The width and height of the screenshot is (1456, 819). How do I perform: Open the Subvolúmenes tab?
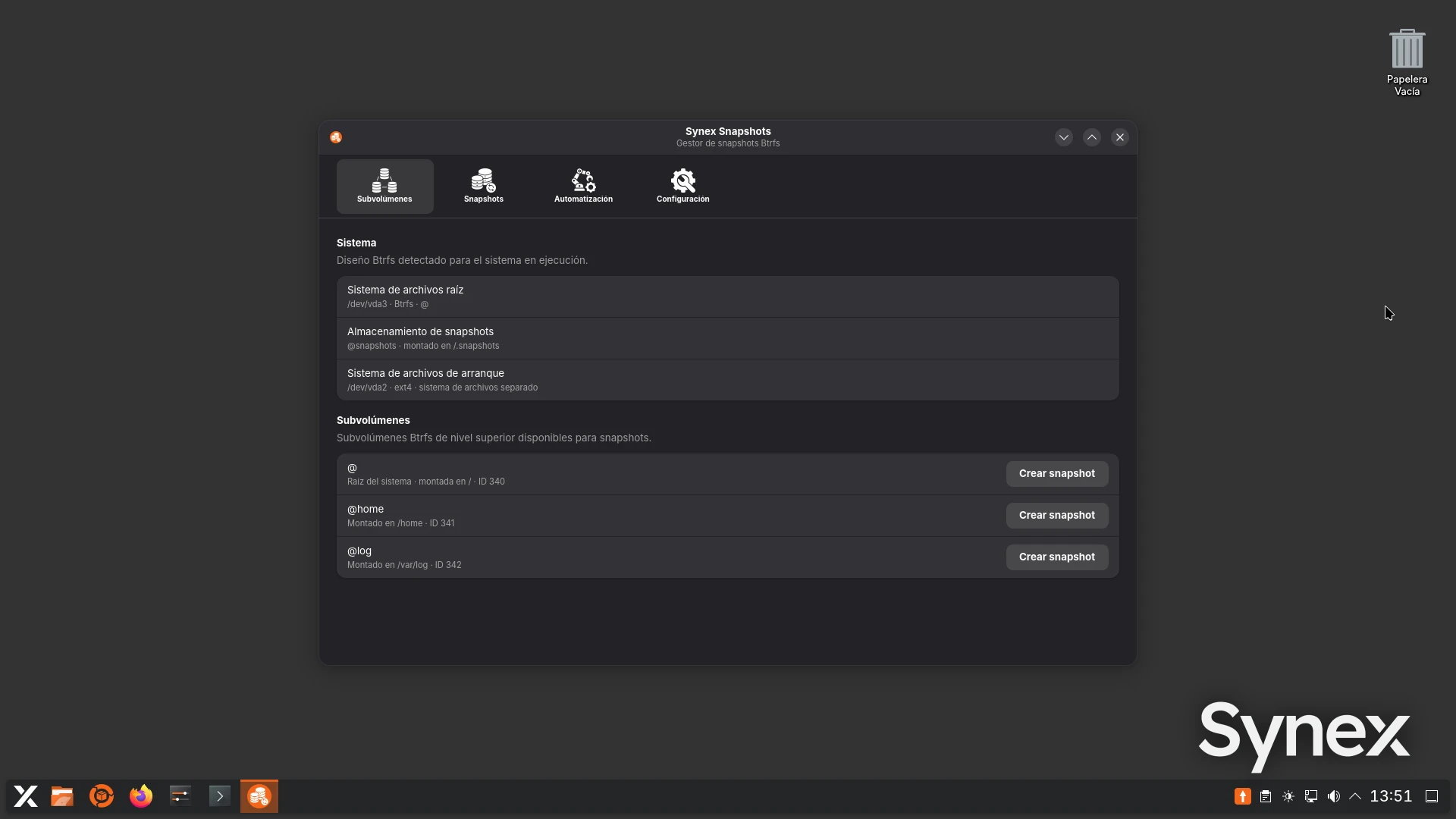(x=384, y=187)
